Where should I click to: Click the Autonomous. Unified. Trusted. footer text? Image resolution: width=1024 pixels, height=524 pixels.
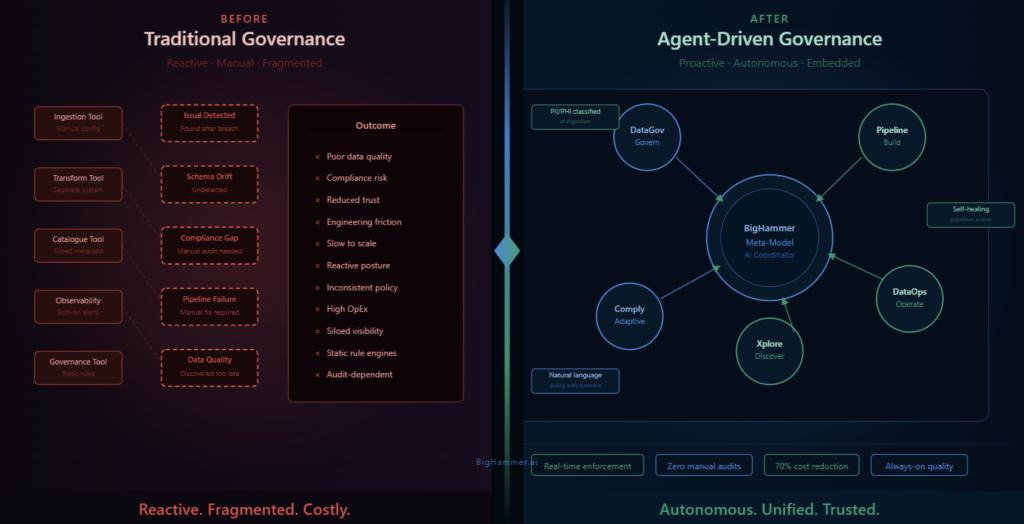(769, 509)
